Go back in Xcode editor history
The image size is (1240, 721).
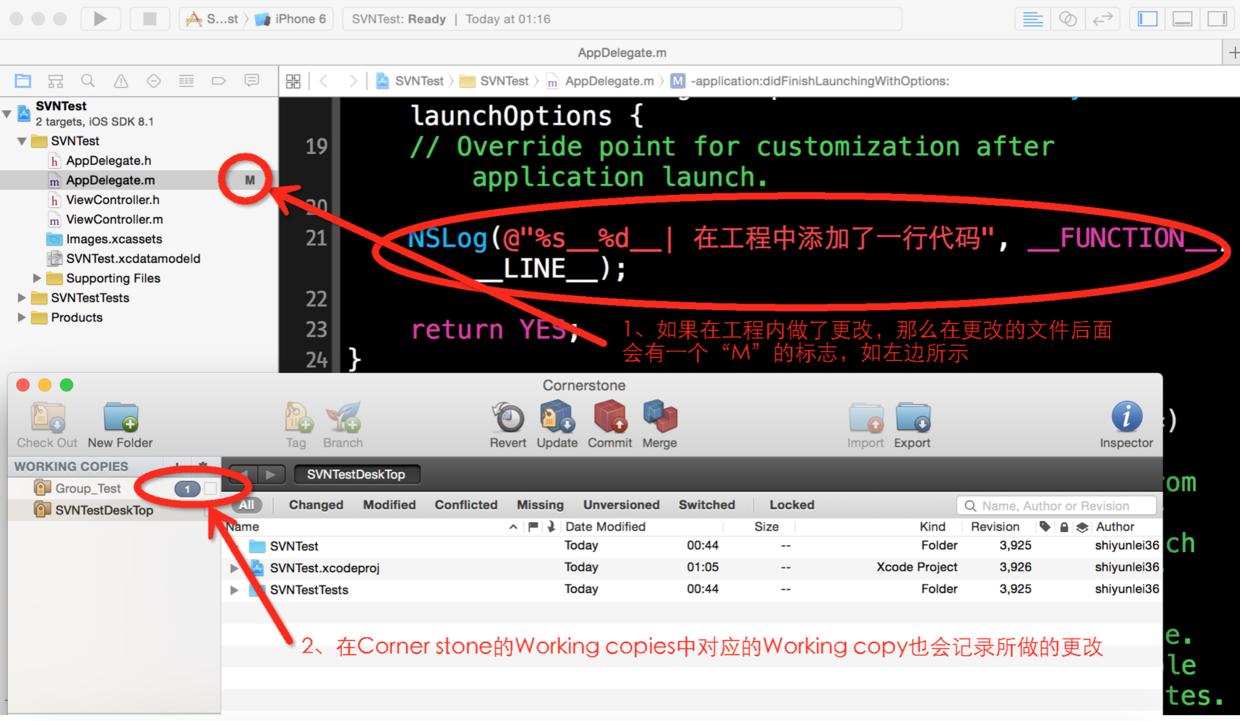(324, 81)
